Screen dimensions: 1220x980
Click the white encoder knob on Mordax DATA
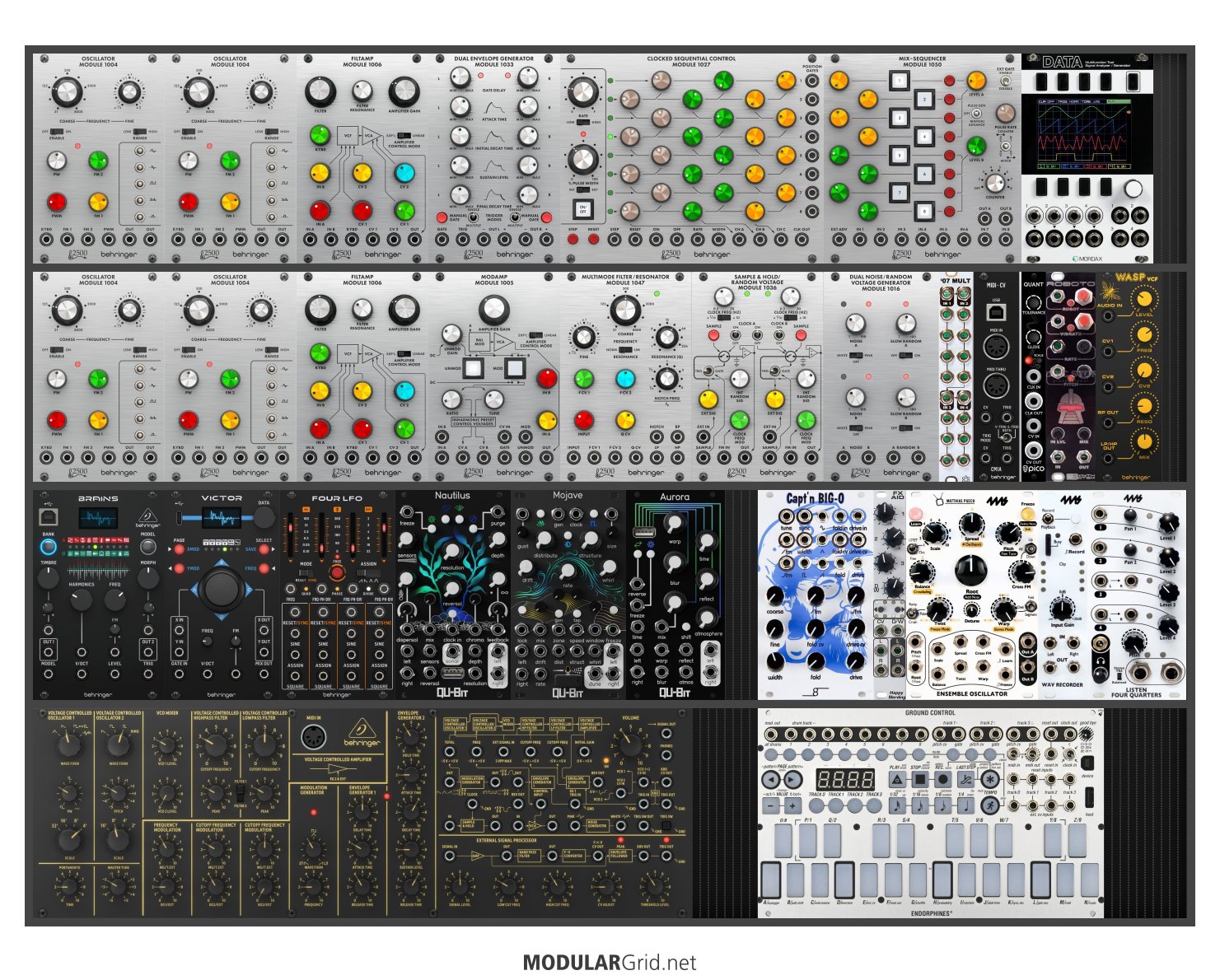click(x=1134, y=189)
